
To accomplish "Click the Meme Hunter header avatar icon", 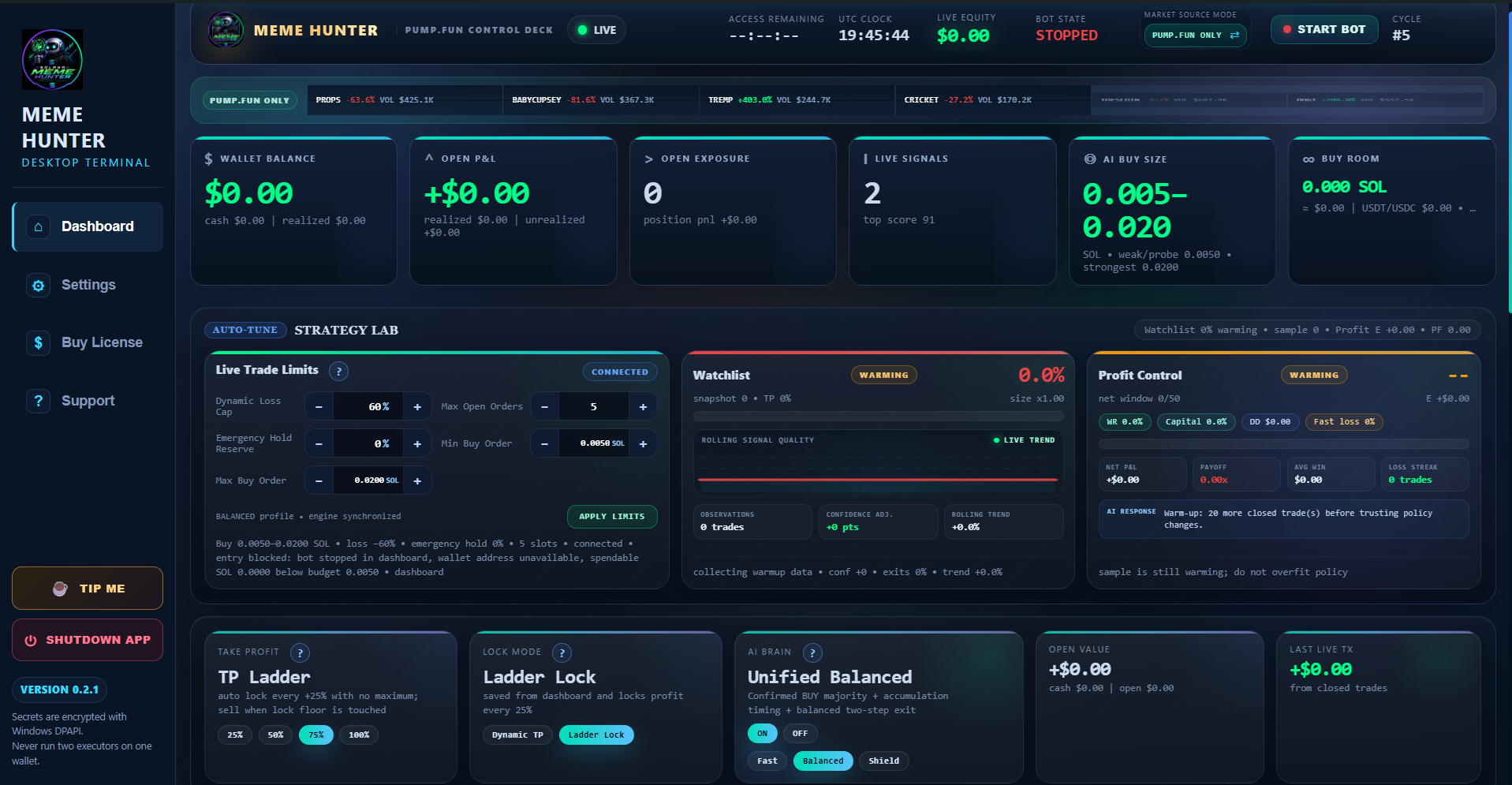I will tap(226, 30).
